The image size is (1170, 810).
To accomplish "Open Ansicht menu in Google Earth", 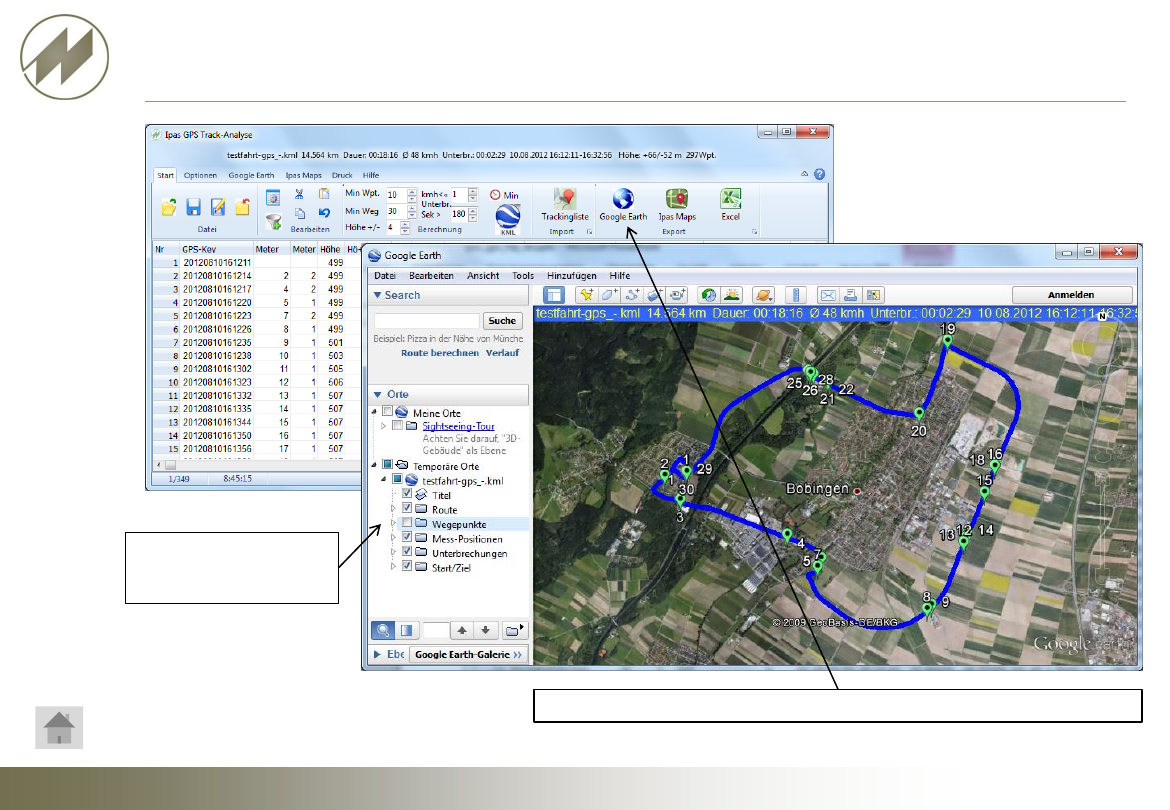I will click(x=483, y=276).
